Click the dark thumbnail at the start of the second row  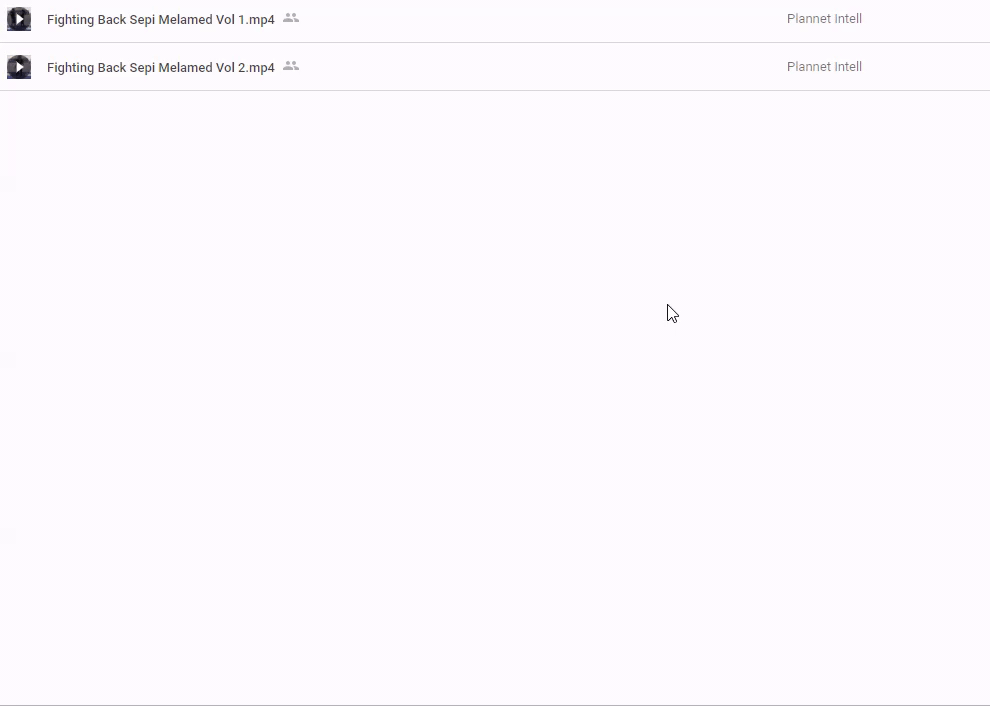(x=19, y=67)
